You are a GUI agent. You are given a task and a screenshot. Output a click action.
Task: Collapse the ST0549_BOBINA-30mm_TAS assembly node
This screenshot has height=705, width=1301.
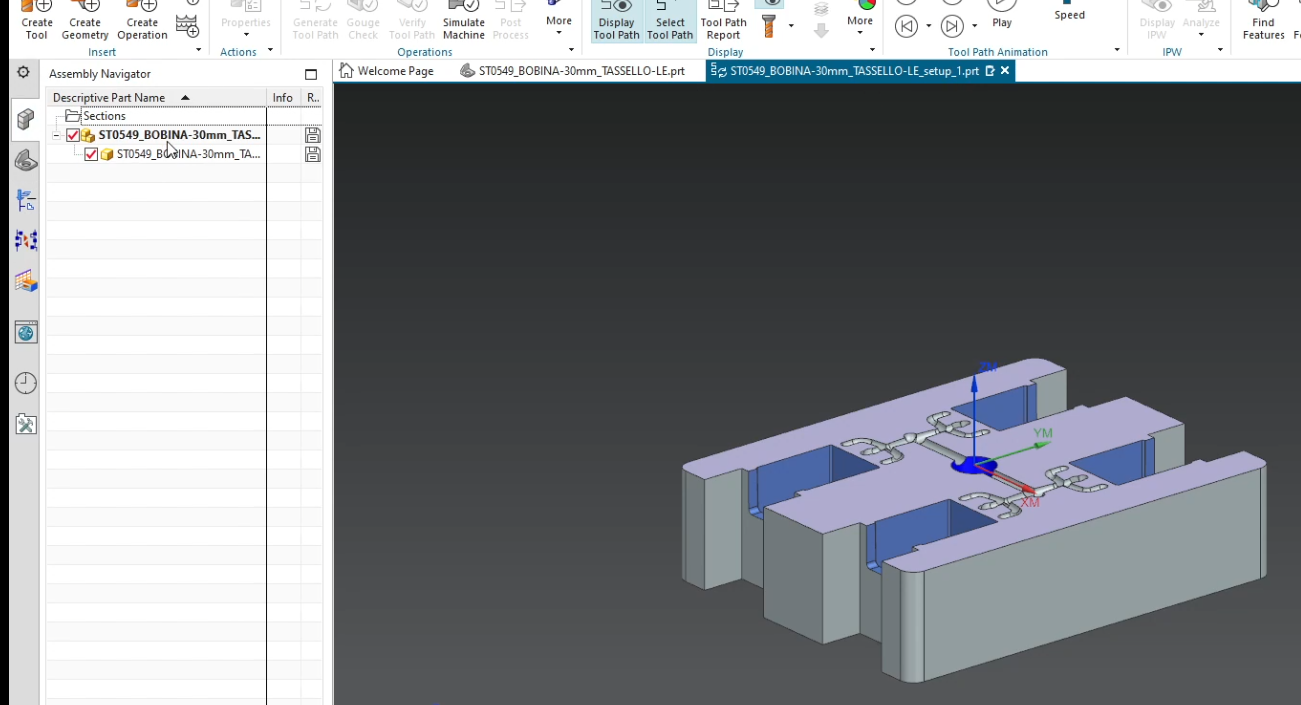57,135
